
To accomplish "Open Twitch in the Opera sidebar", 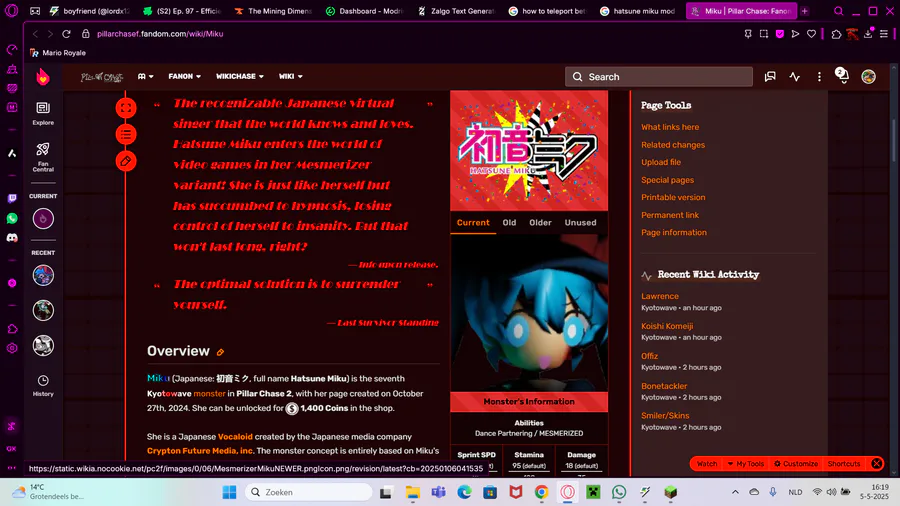I will coord(12,198).
